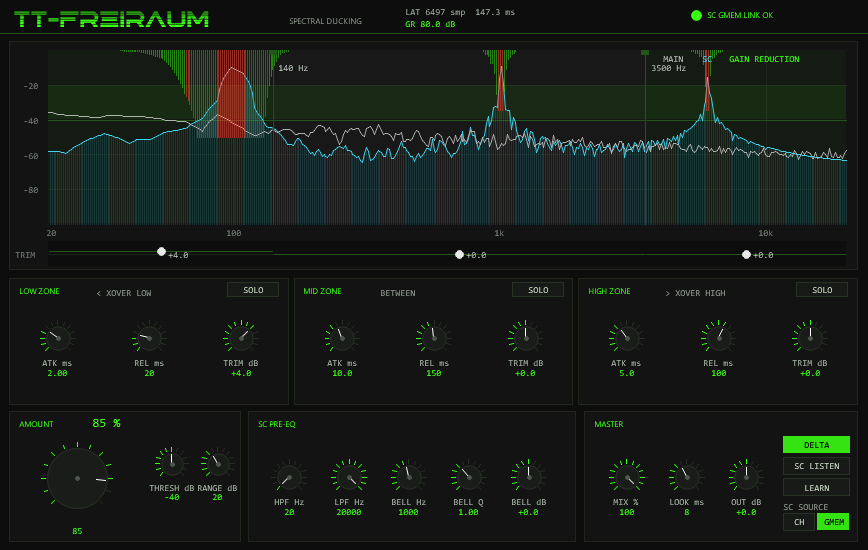Click the > XOVER HIGH label

point(695,293)
